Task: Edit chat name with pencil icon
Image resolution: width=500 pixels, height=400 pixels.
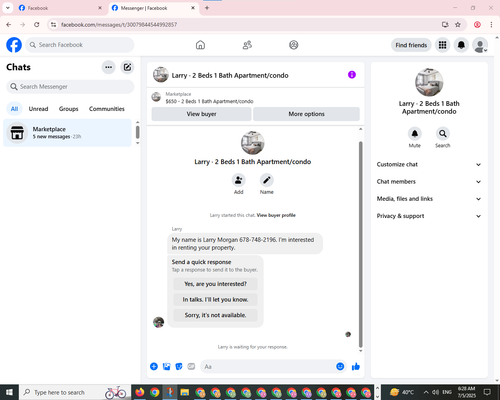Action: pyautogui.click(x=267, y=180)
